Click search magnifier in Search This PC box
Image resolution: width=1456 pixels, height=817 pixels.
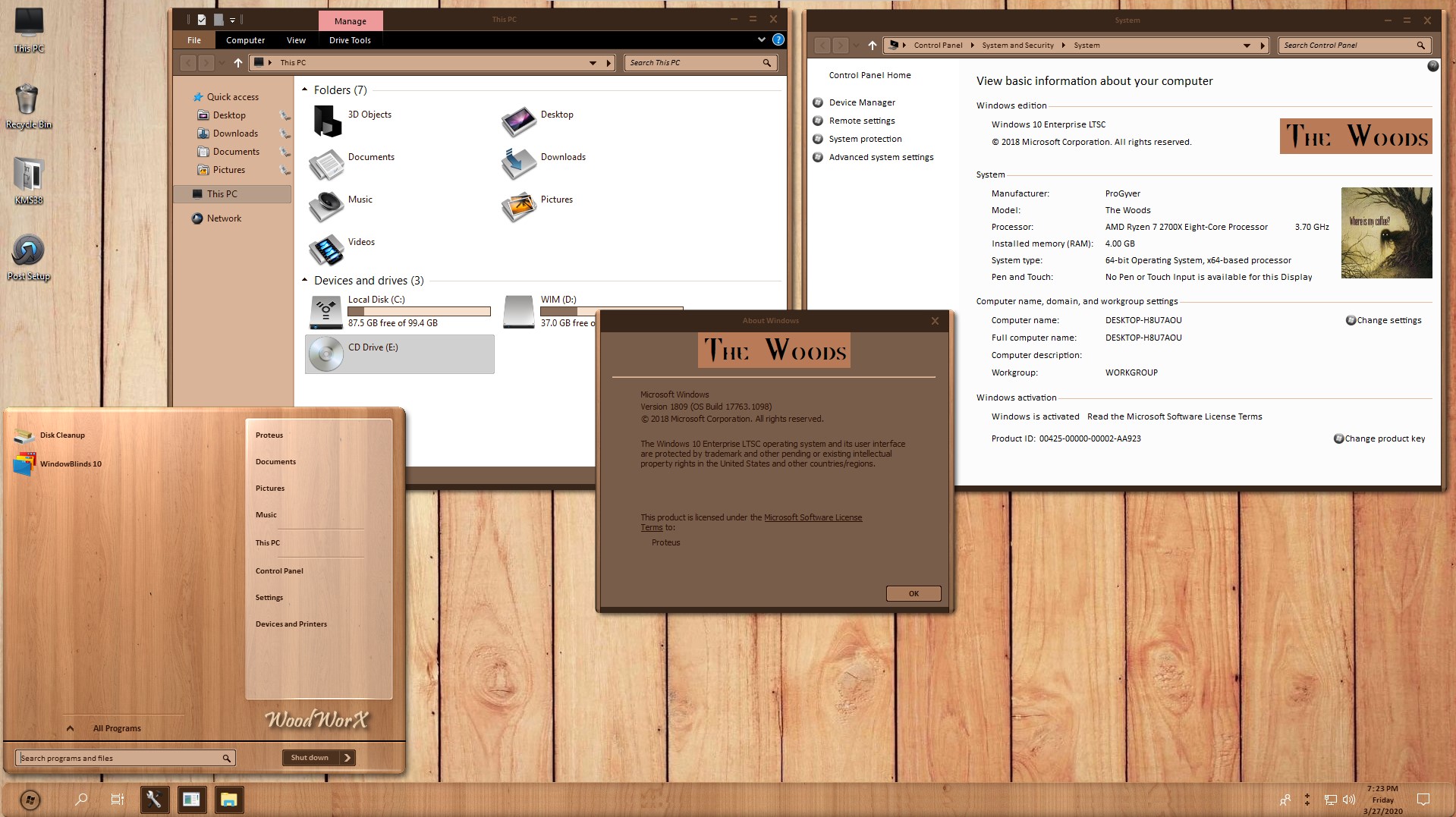pos(766,63)
